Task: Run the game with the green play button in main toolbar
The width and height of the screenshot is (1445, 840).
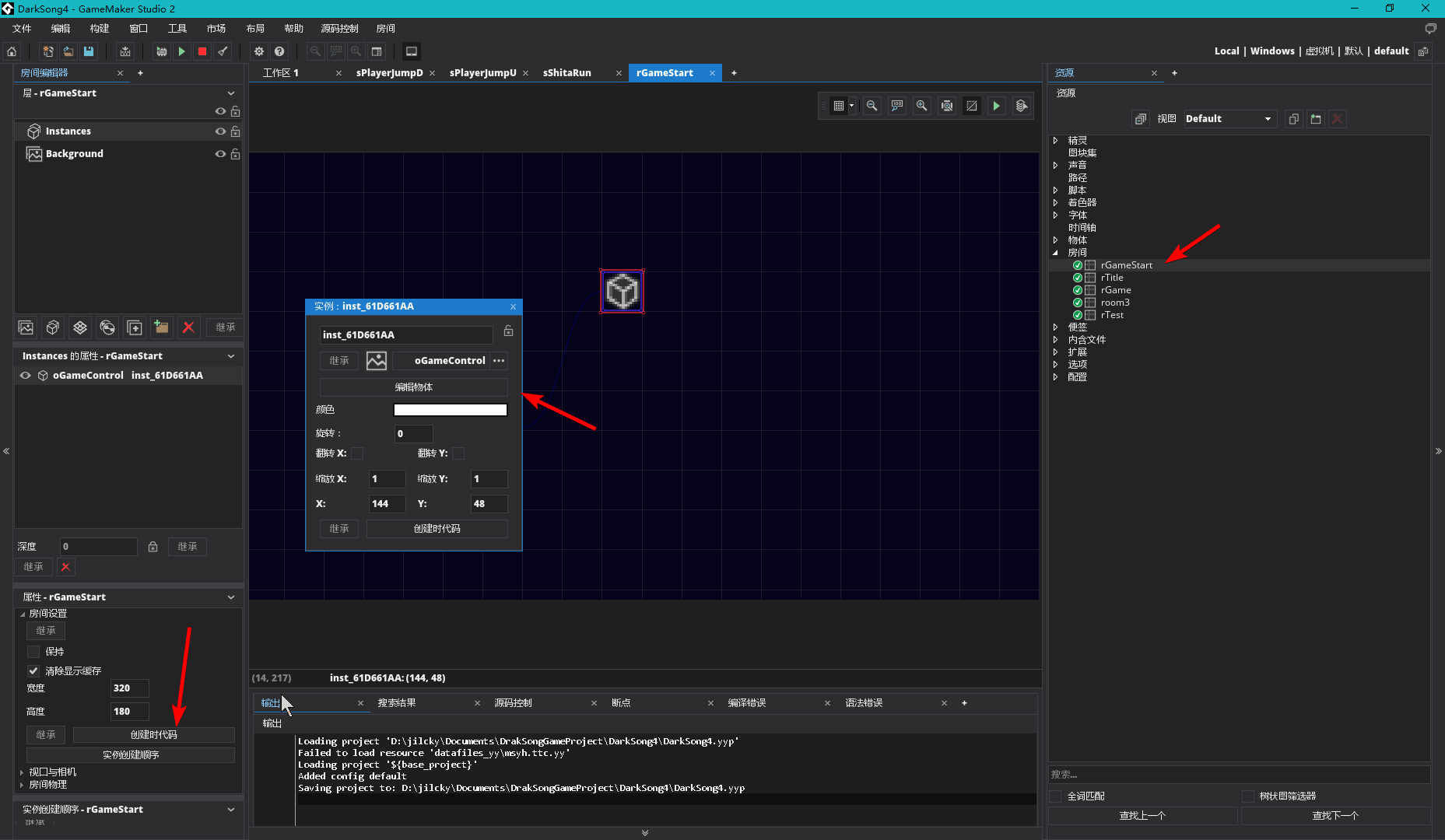Action: 181,51
